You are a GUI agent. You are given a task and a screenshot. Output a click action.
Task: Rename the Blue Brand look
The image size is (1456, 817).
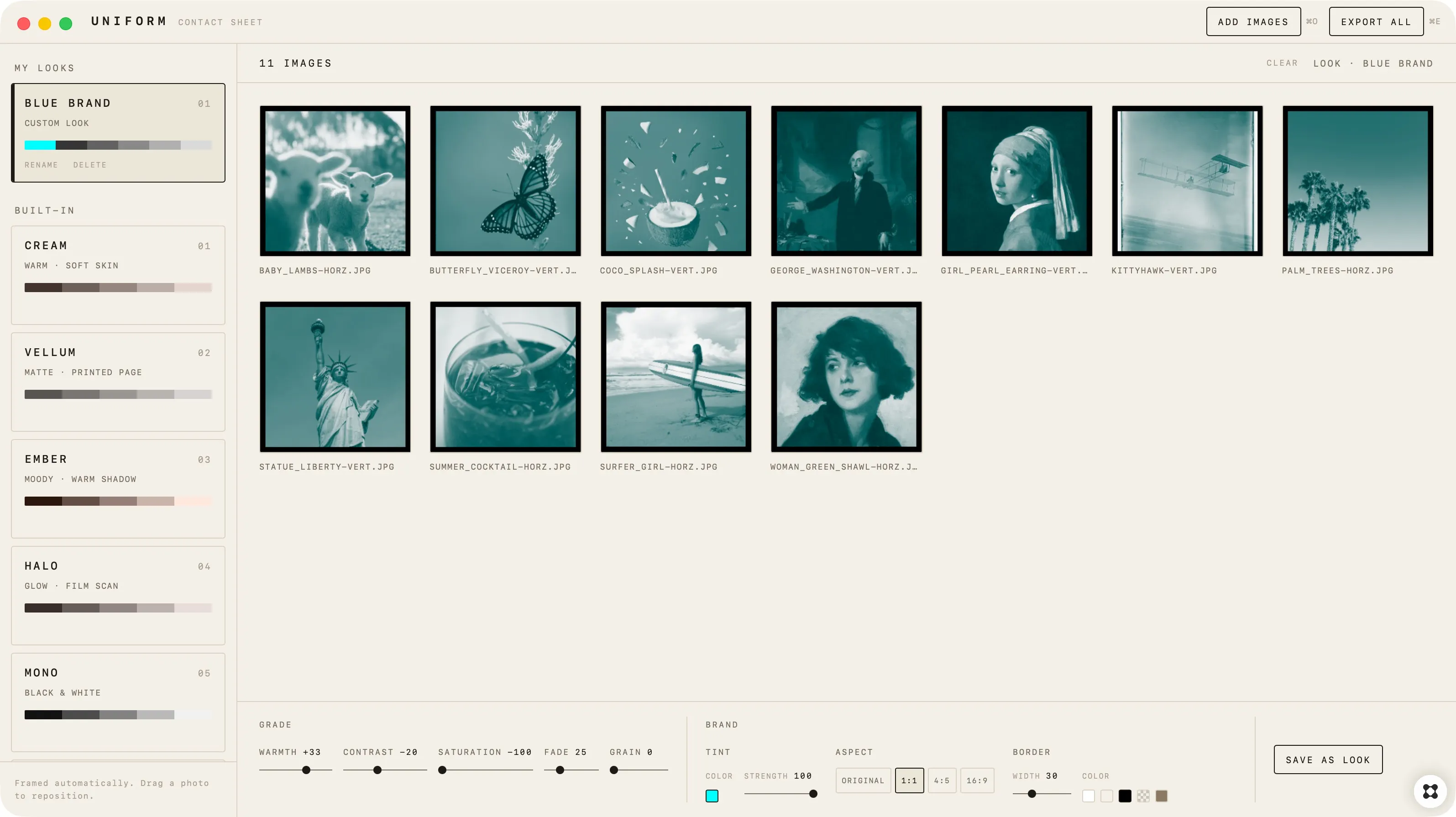point(41,164)
